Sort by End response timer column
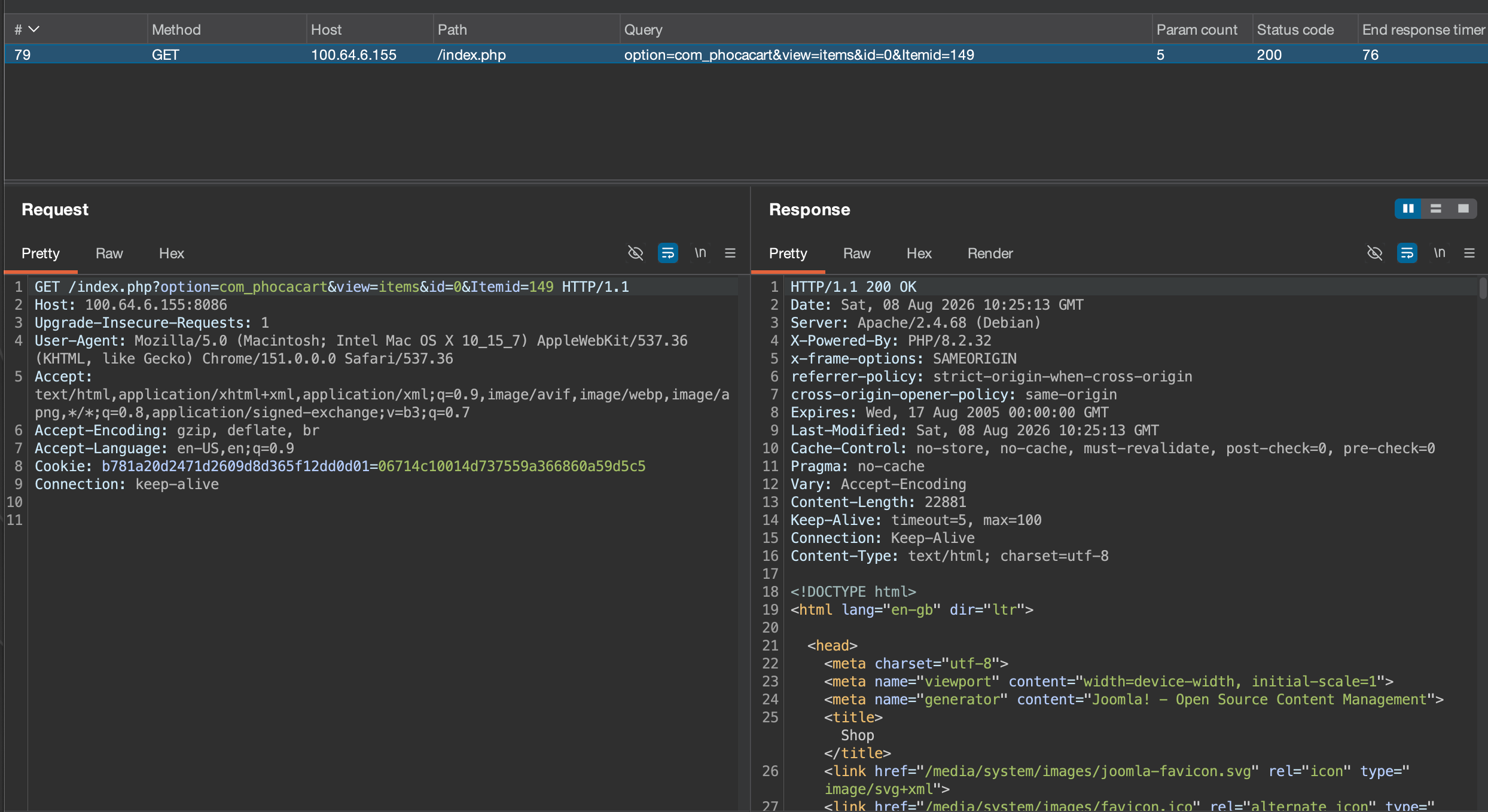This screenshot has width=1488, height=812. tap(1423, 29)
